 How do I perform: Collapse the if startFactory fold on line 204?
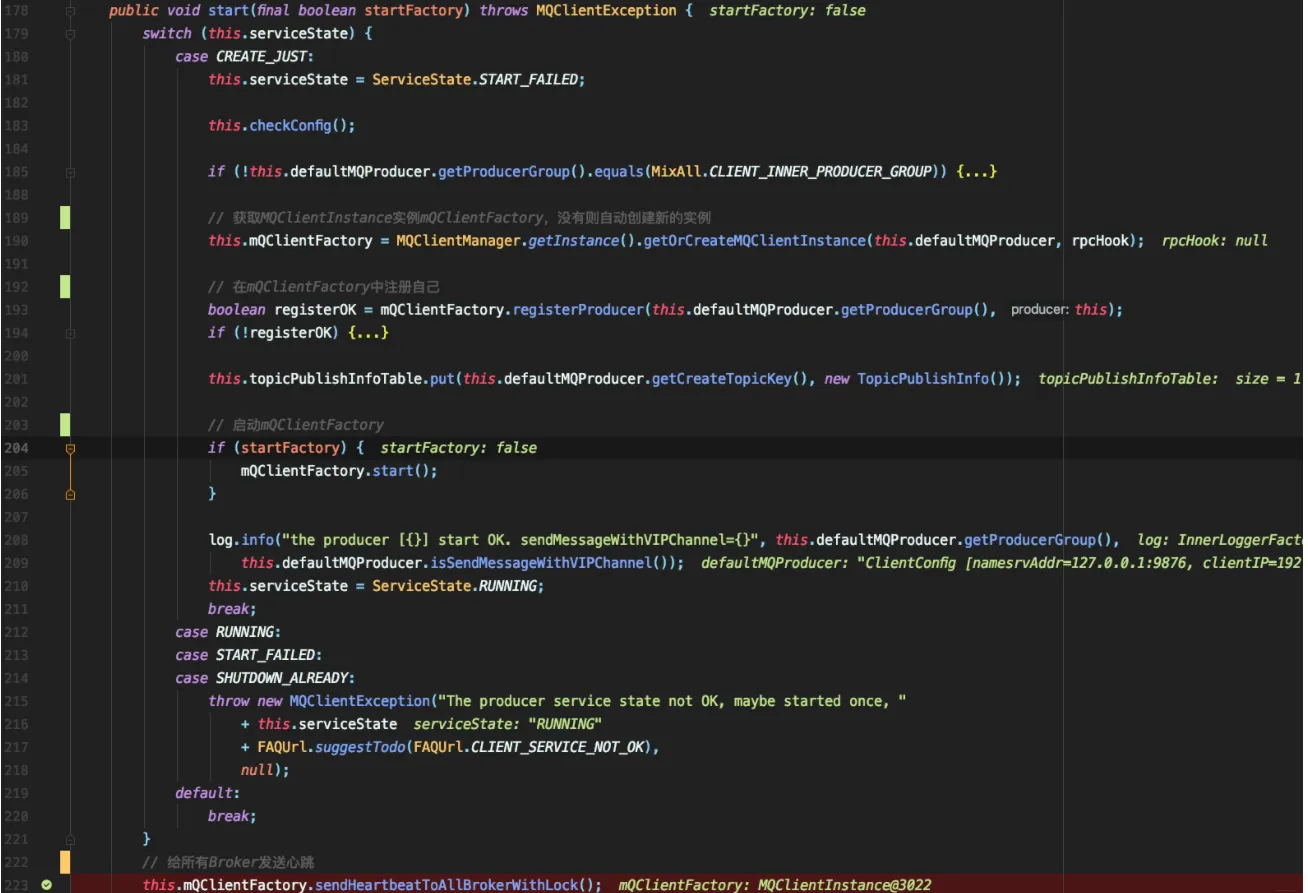click(70, 449)
